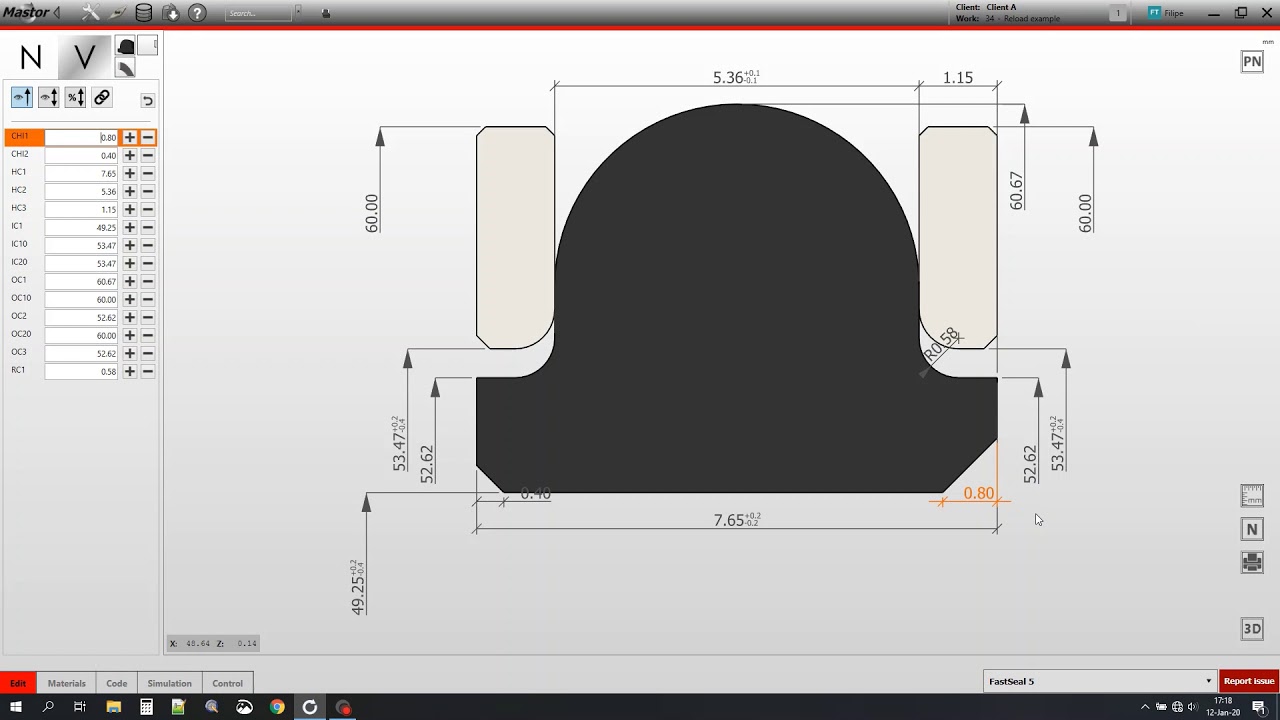Increase OC10 with plus button
Viewport: 1280px width, 720px height.
(x=130, y=299)
